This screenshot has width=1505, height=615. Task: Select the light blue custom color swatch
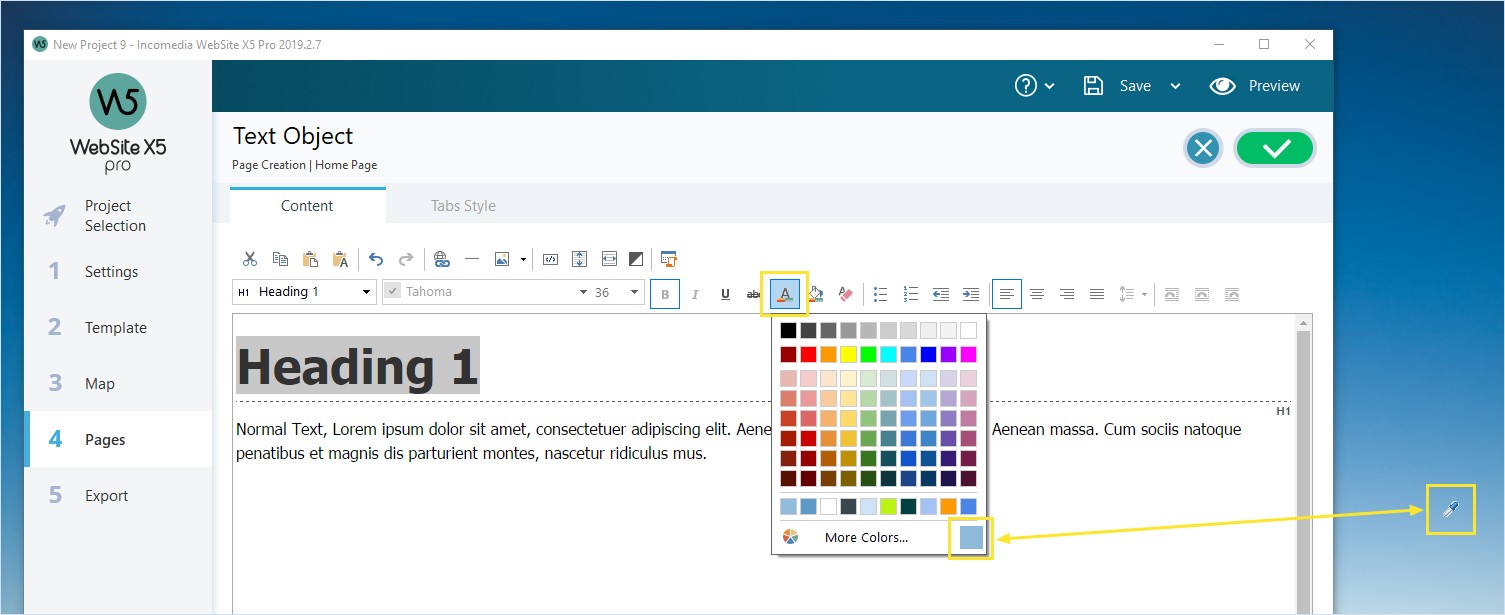969,537
